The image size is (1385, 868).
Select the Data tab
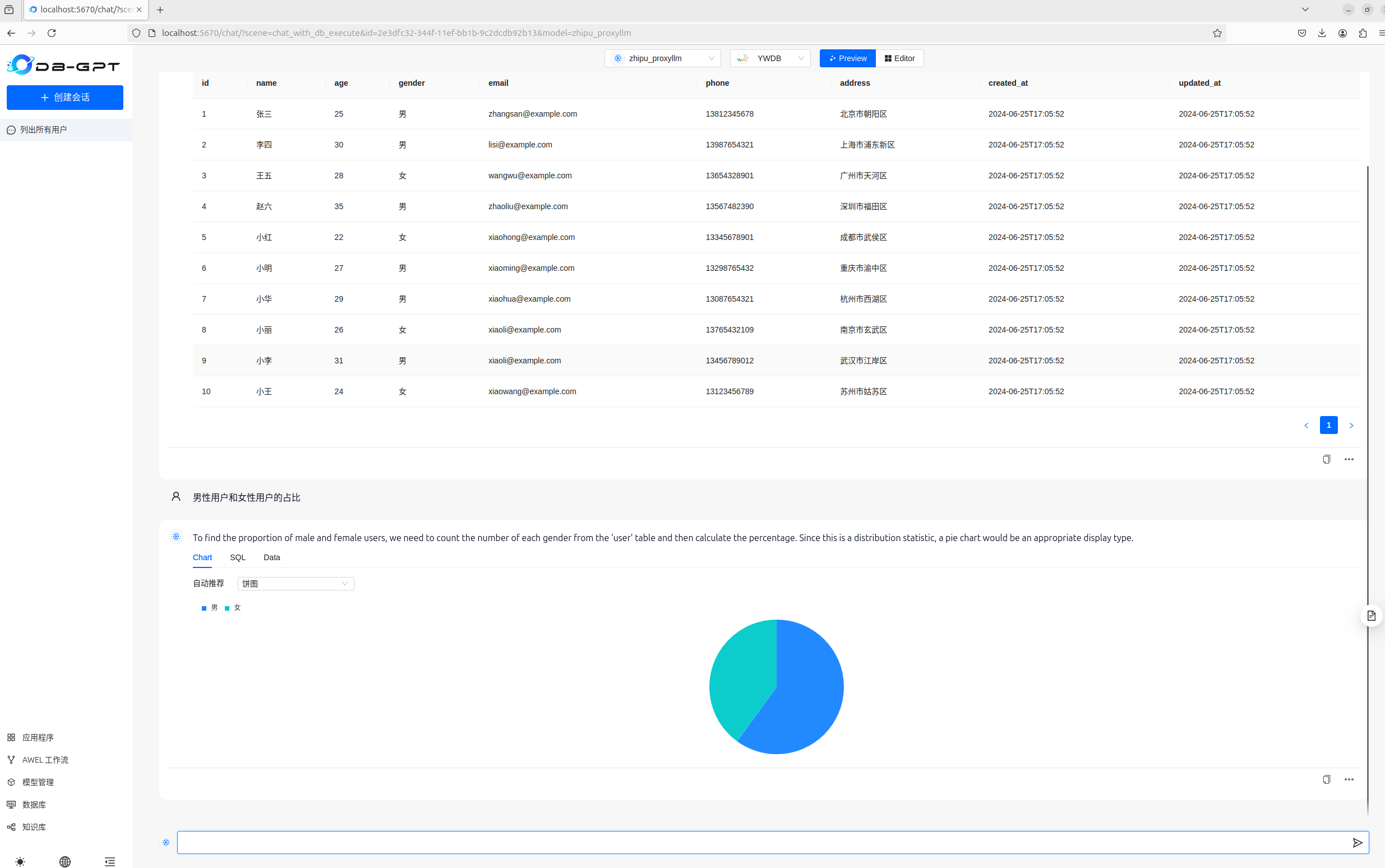point(271,557)
